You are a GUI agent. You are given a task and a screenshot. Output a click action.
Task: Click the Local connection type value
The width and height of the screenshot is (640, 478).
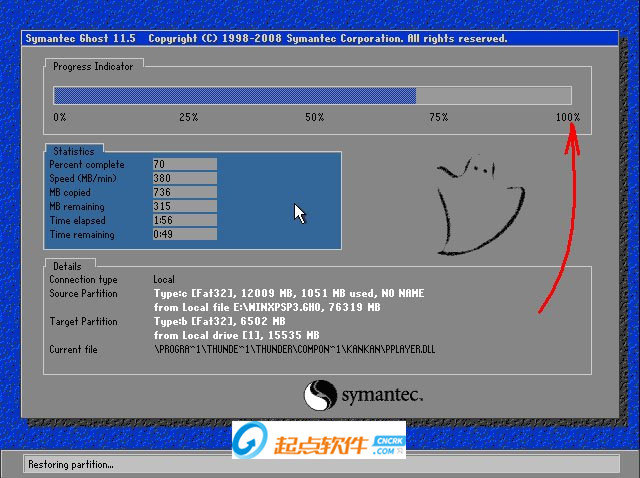tap(164, 280)
